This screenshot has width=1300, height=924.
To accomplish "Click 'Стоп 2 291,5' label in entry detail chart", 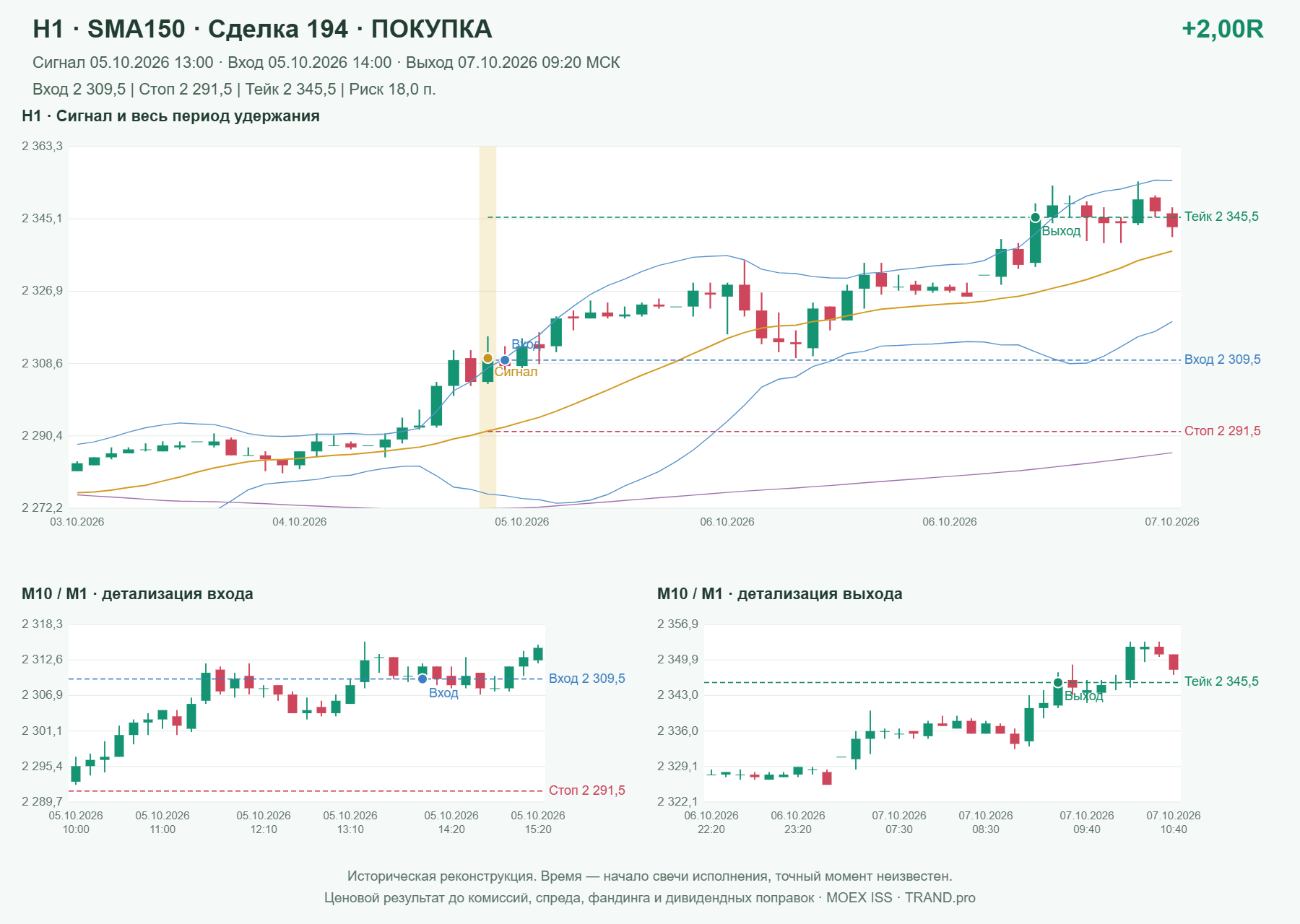I will tap(586, 790).
